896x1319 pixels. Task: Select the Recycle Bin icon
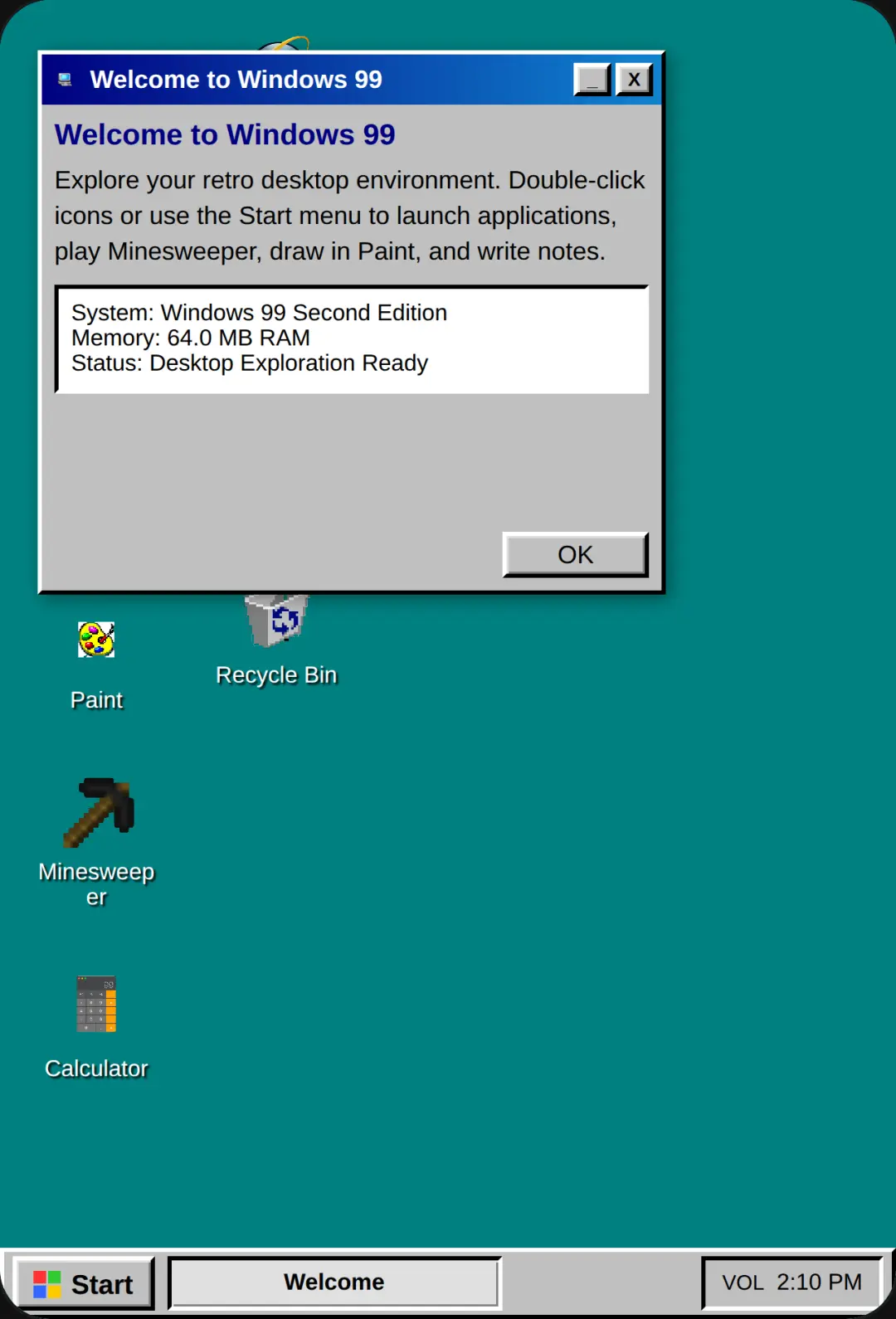click(x=276, y=621)
